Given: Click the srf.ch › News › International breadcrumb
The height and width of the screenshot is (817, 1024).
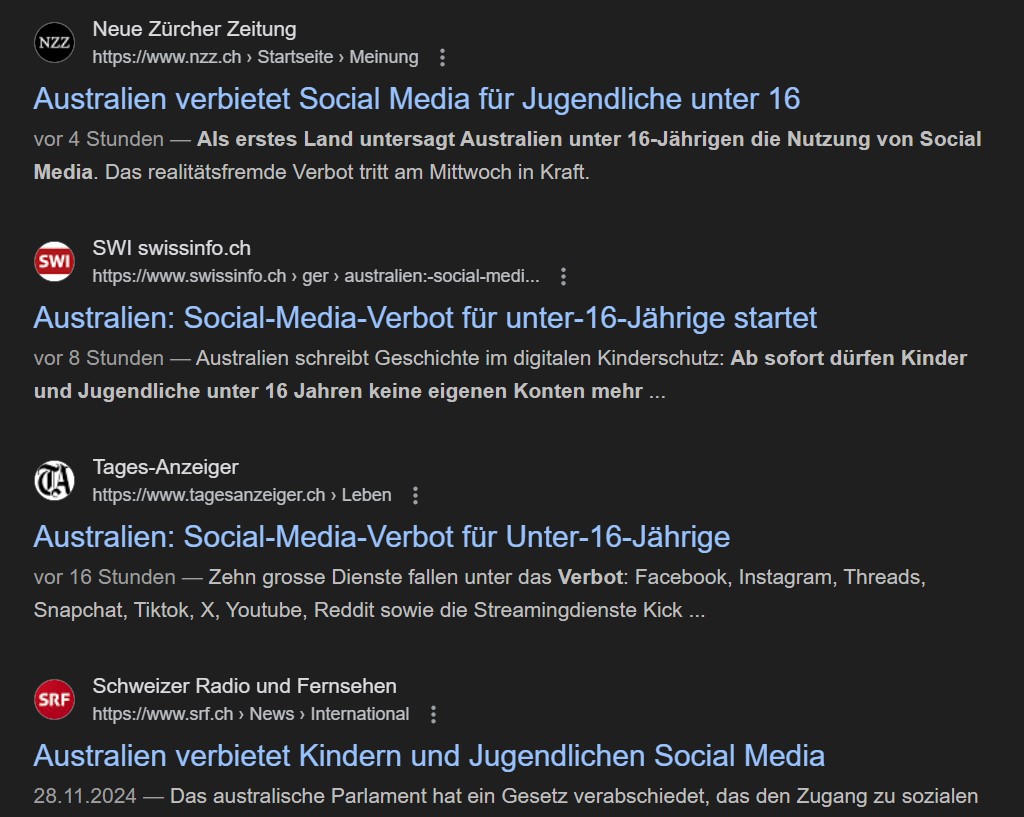Looking at the screenshot, I should (x=250, y=714).
